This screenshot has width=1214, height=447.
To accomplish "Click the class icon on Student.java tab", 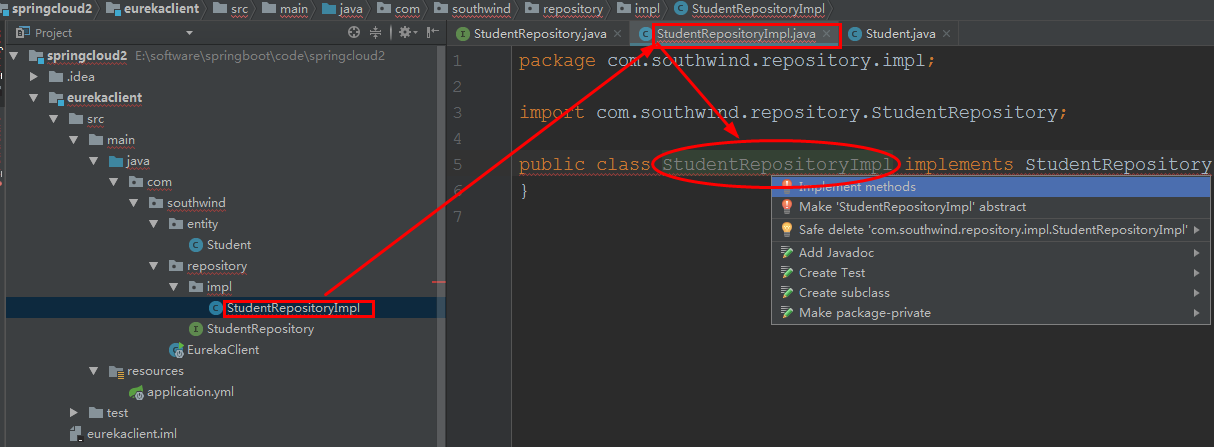I will click(854, 33).
